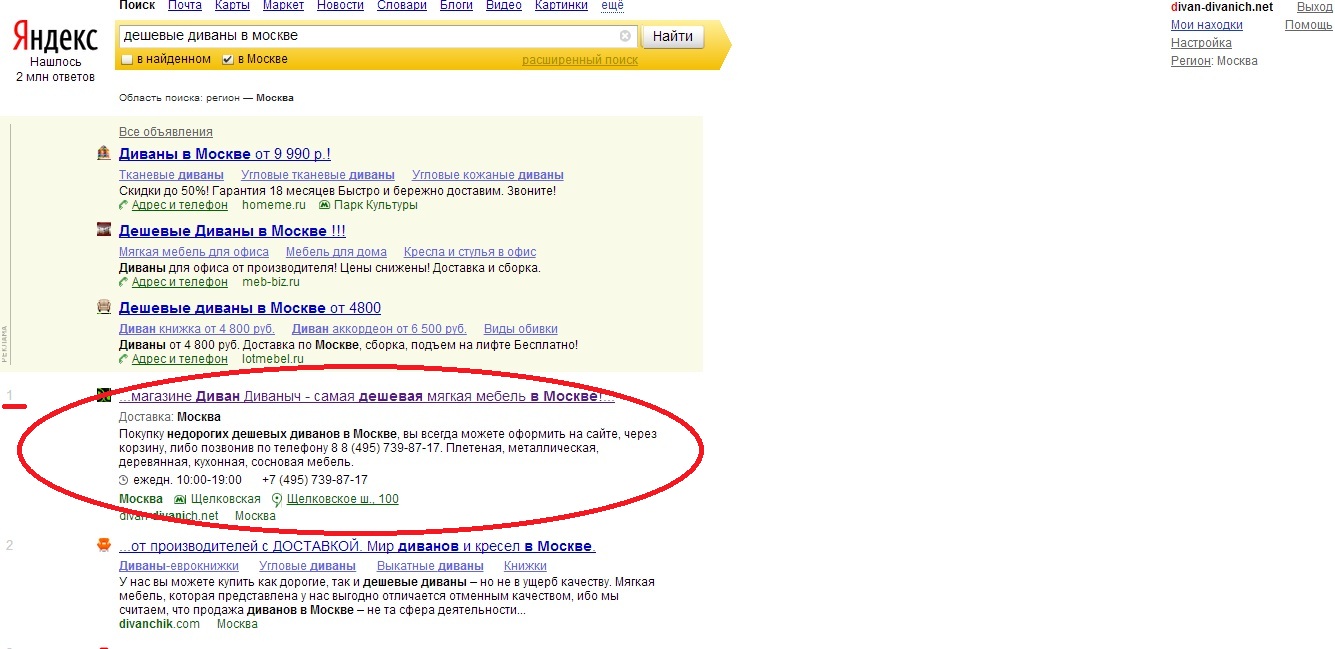Open 'Мои находки' link
This screenshot has width=1335, height=649.
point(1207,25)
